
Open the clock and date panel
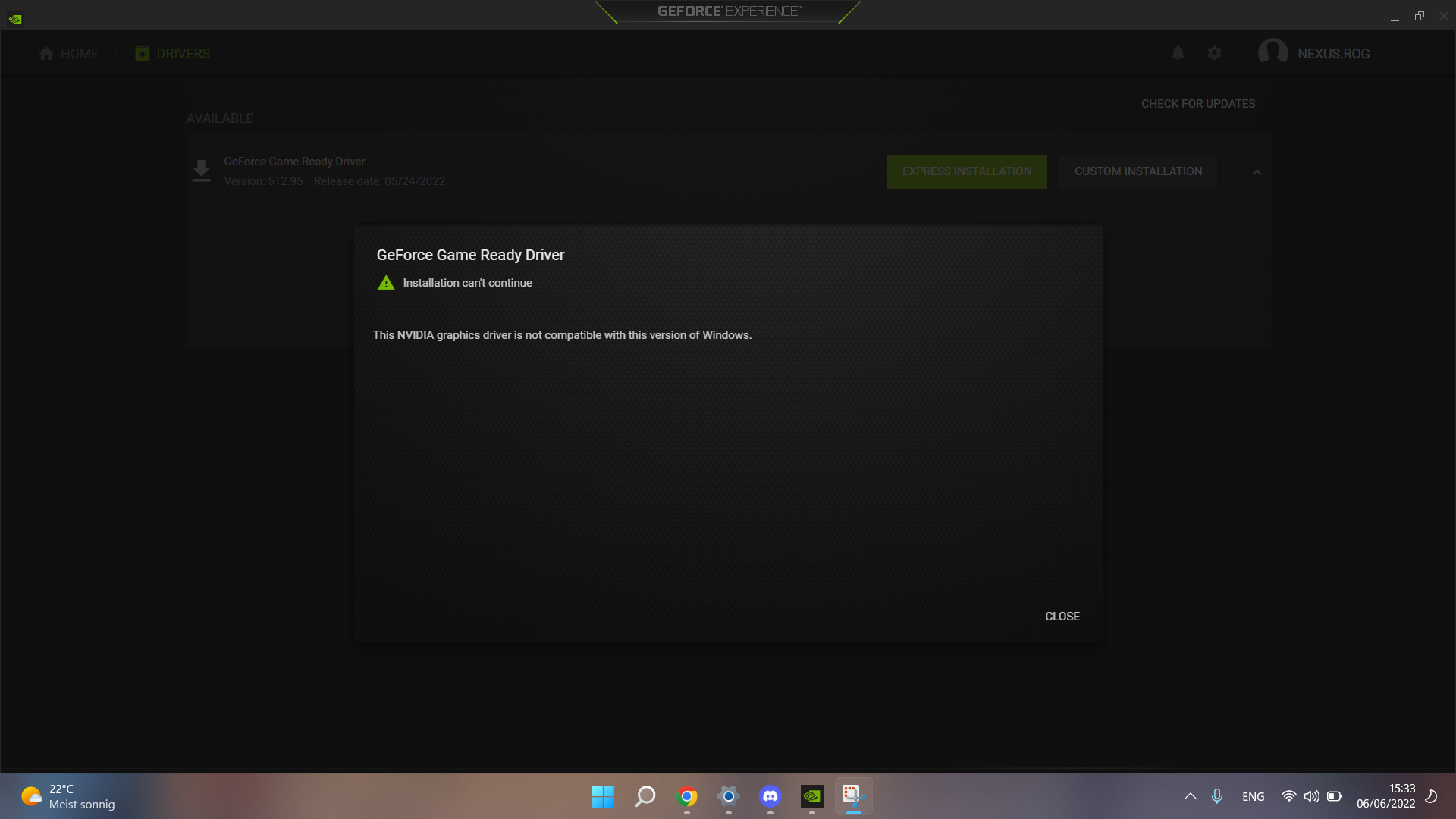tap(1386, 796)
